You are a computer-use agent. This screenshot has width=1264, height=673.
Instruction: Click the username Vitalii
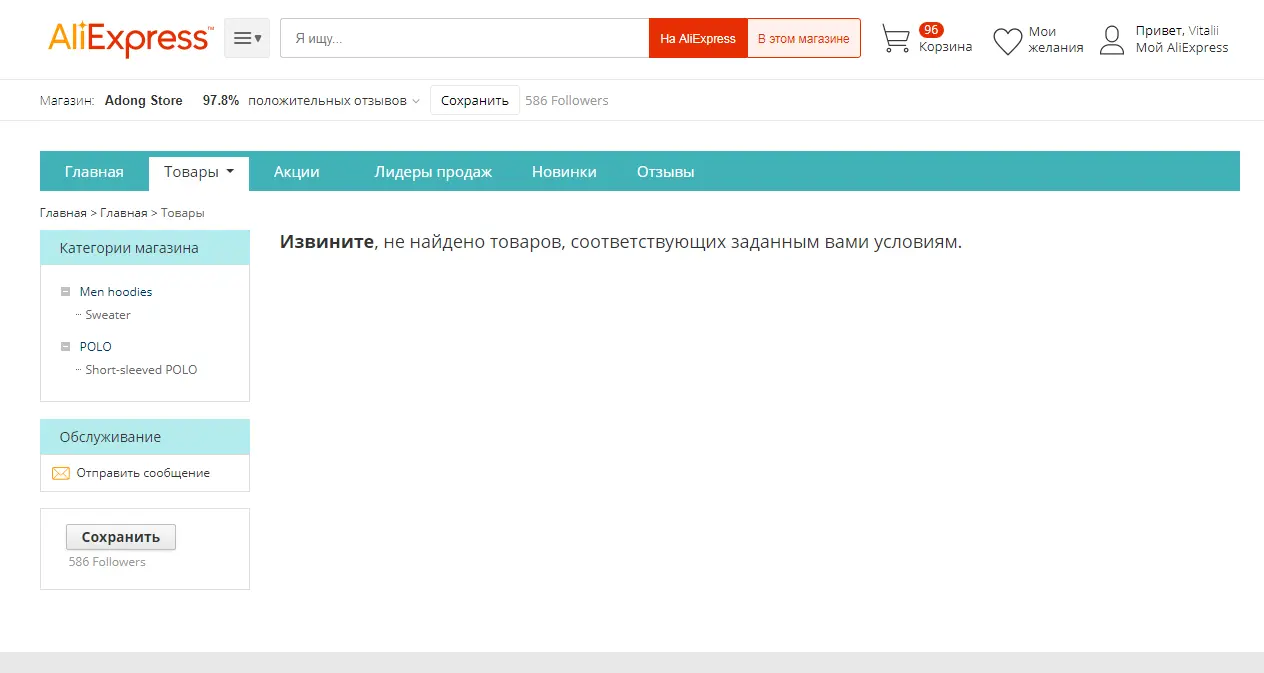point(1203,31)
